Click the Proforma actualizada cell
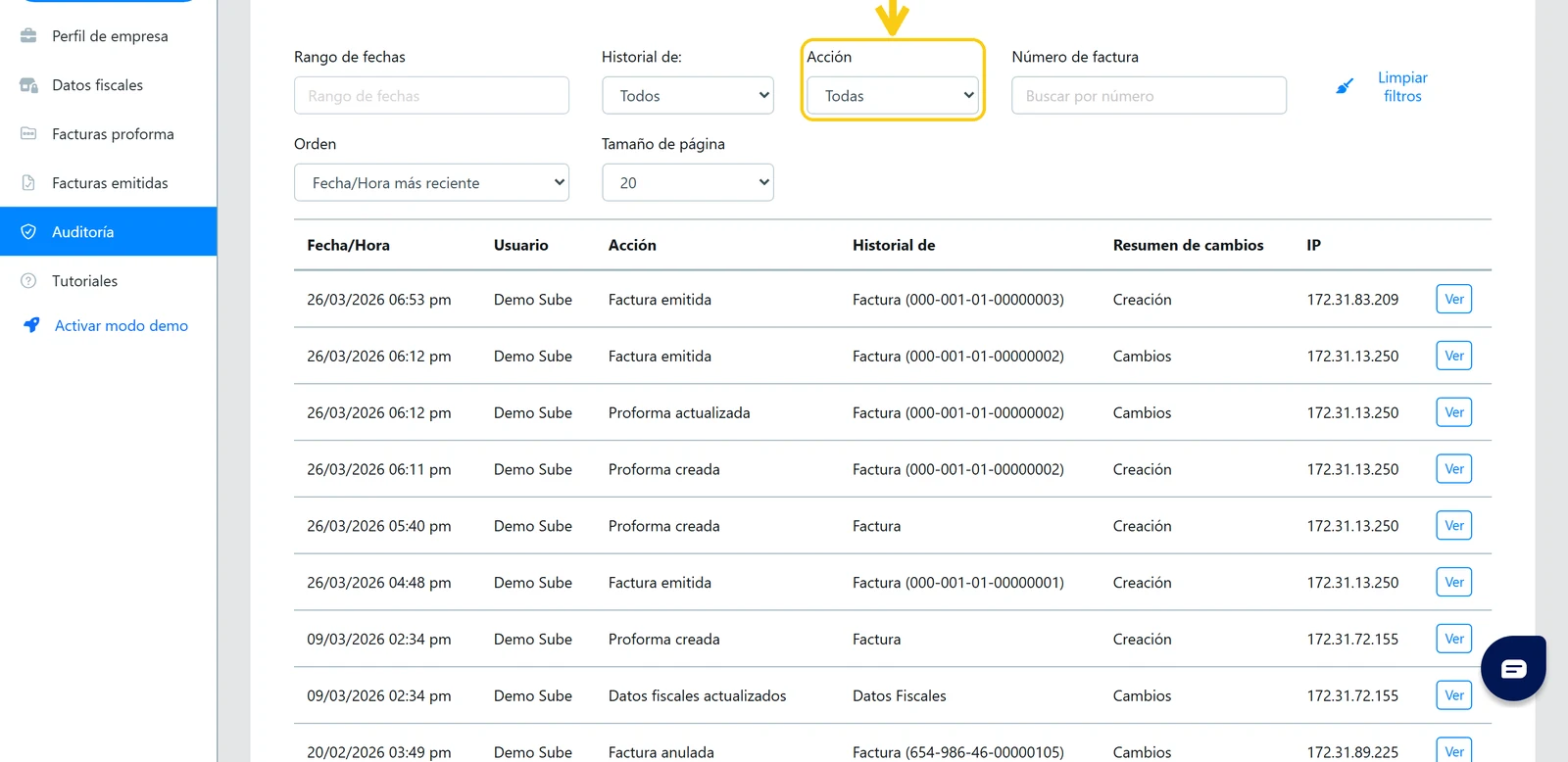1568x762 pixels. pos(679,413)
